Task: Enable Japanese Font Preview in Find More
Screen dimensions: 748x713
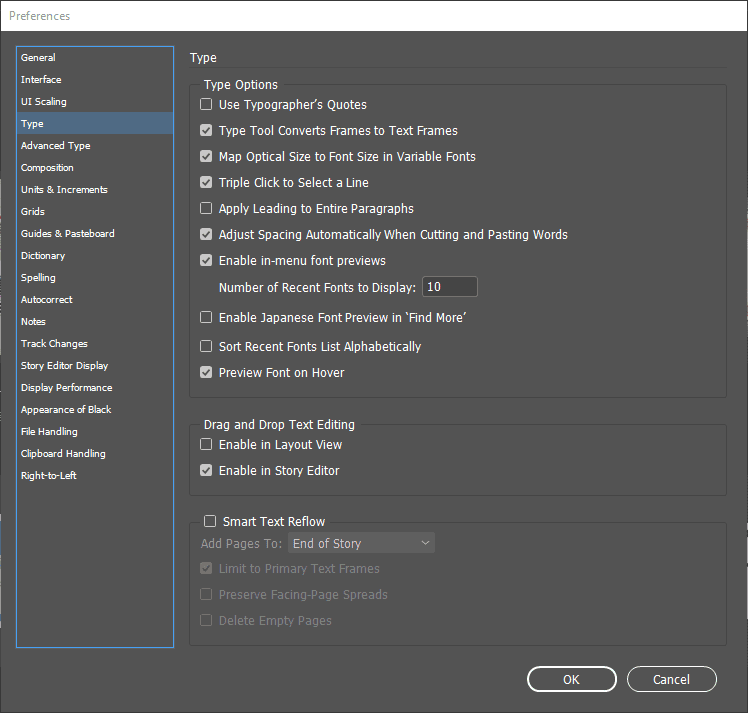Action: [x=206, y=317]
